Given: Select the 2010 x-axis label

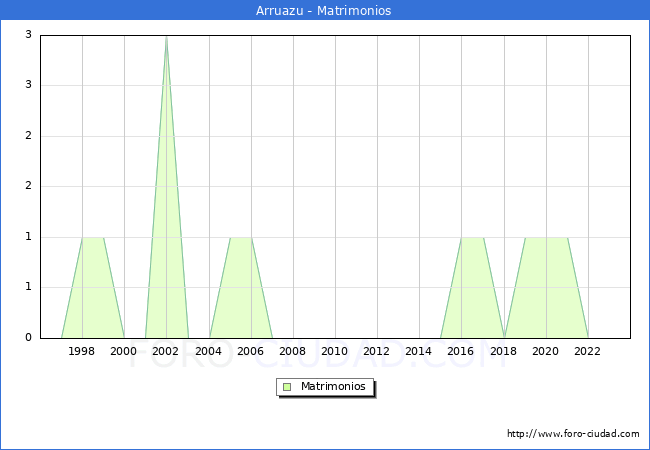Looking at the screenshot, I should click(335, 351).
